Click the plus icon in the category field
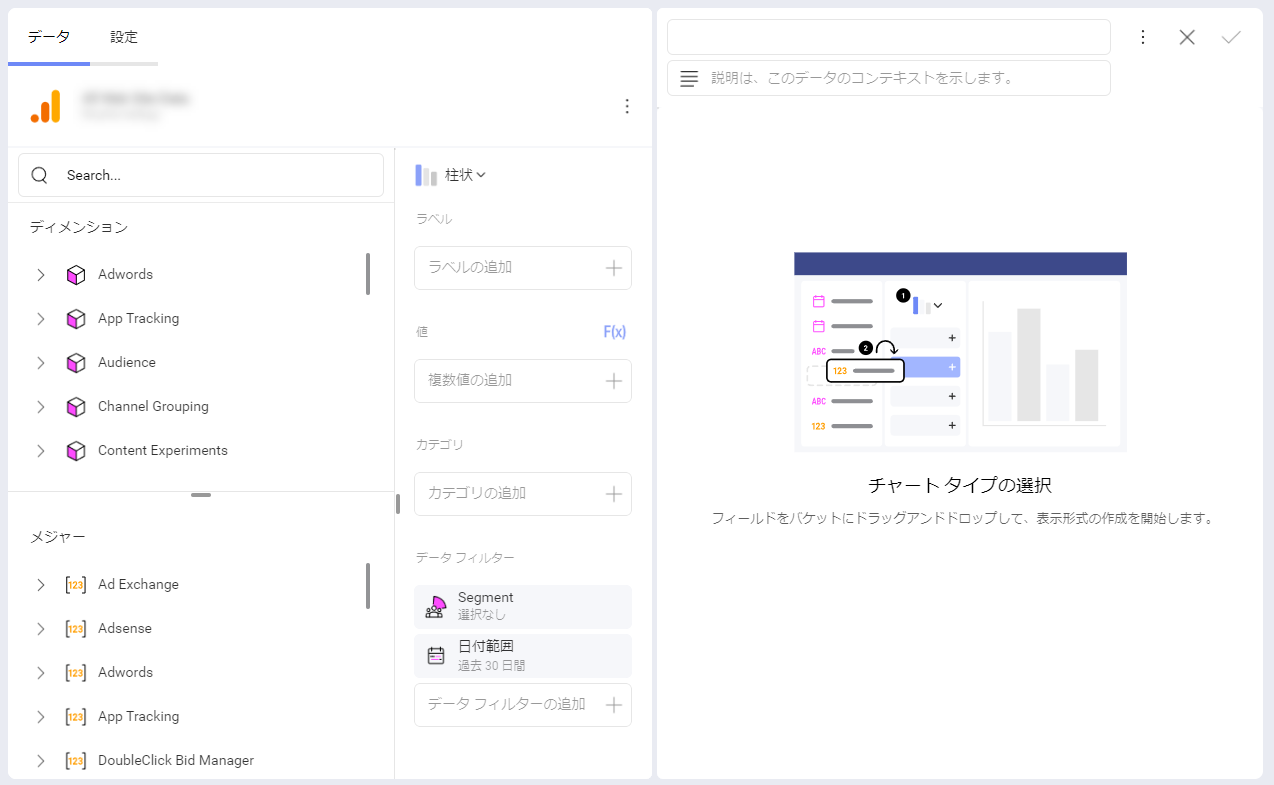The height and width of the screenshot is (785, 1274). 614,494
